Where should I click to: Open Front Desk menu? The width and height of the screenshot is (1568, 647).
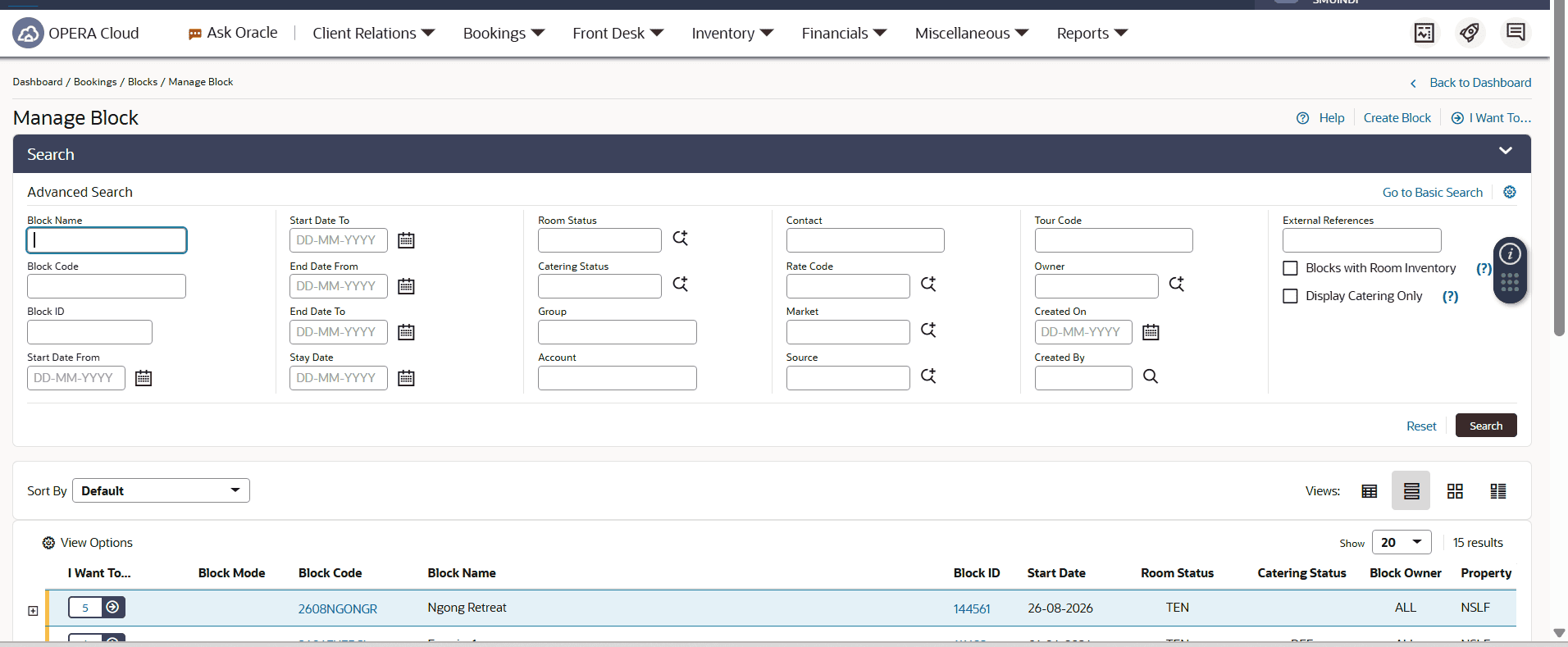tap(618, 33)
